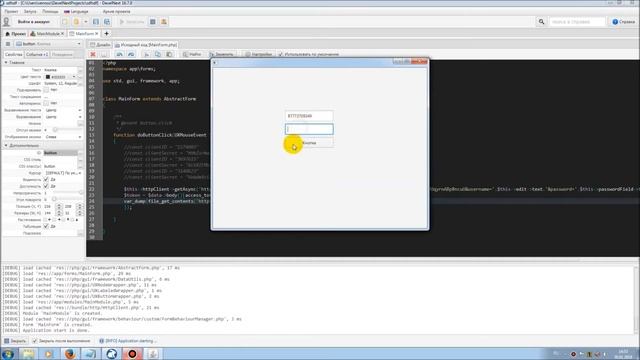Open the Language menu

point(76,11)
